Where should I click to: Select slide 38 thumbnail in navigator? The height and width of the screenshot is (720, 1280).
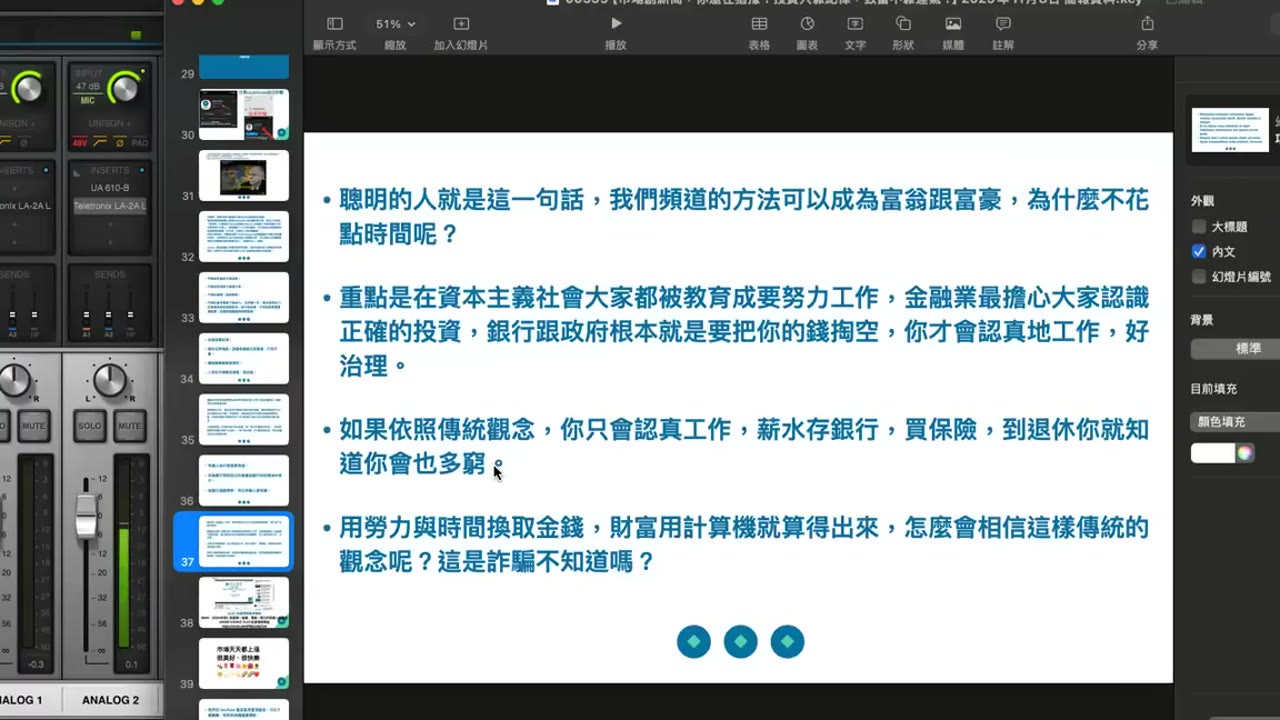click(244, 602)
